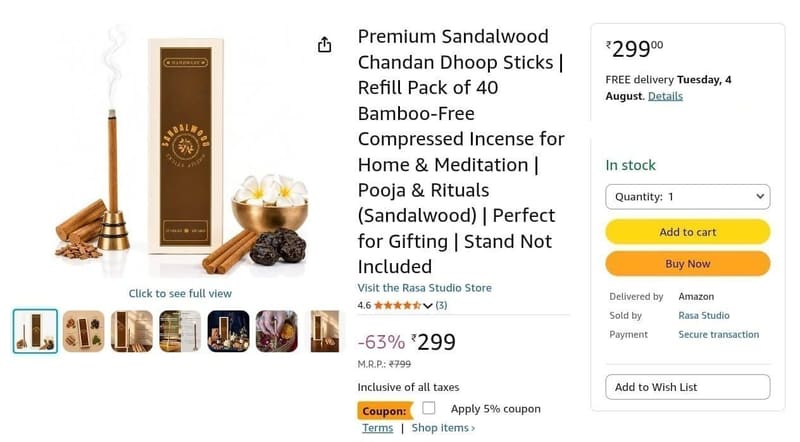Click the orange star rating icons

[397, 305]
